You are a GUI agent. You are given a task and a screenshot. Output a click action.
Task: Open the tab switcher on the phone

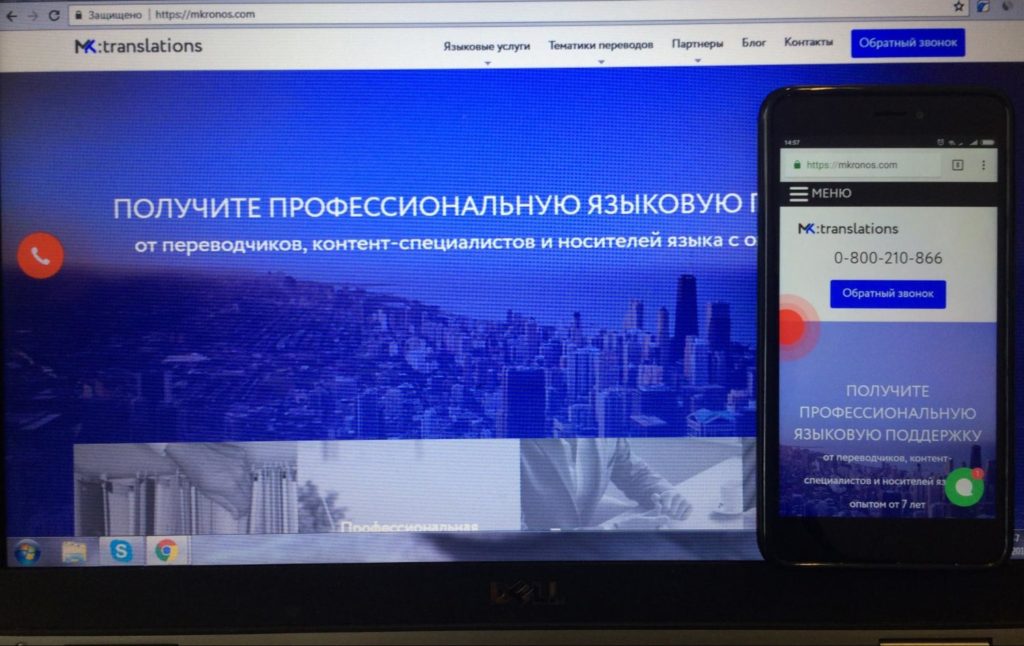click(x=957, y=165)
